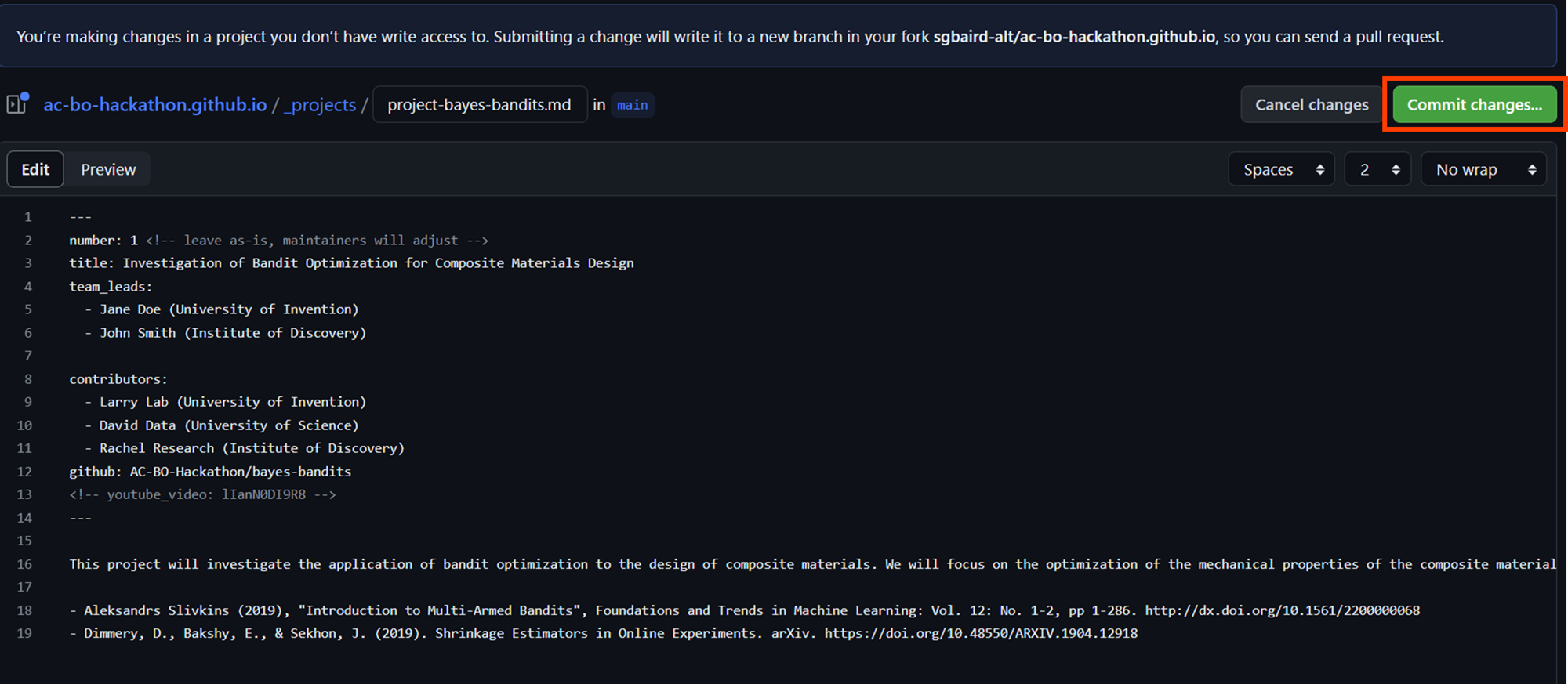
Task: Open the ac-bo-hackathon.github.io repository link
Action: [155, 105]
